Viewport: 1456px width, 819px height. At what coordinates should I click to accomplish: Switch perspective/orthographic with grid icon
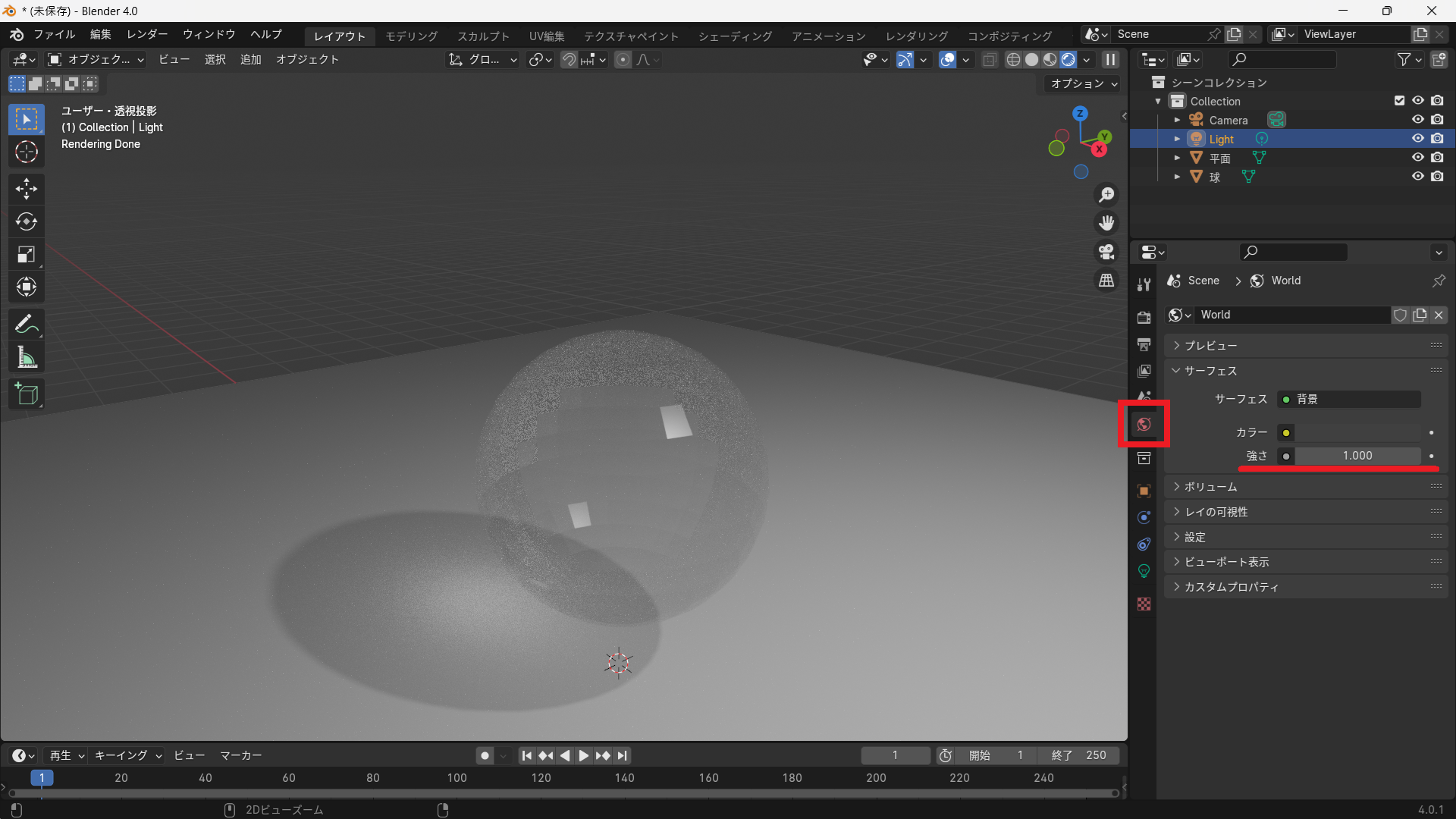(x=1107, y=281)
